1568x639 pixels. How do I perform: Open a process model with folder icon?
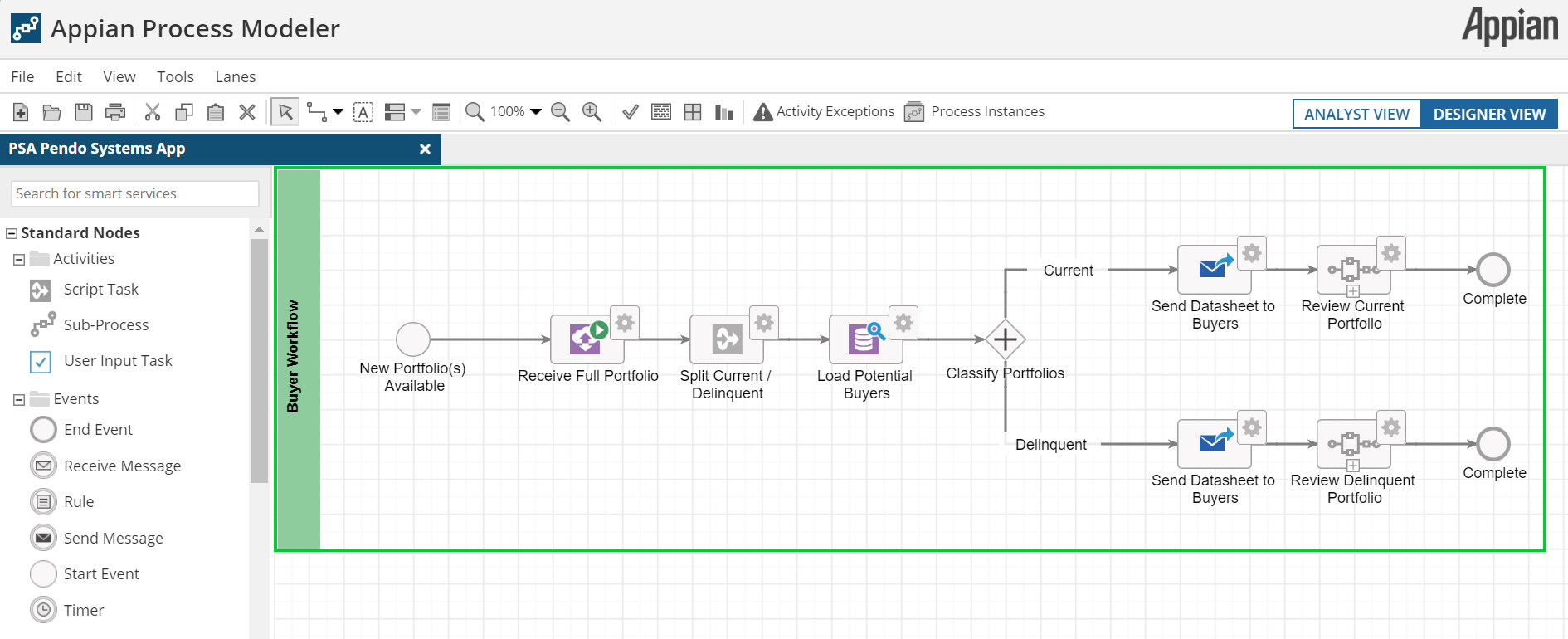click(x=51, y=112)
